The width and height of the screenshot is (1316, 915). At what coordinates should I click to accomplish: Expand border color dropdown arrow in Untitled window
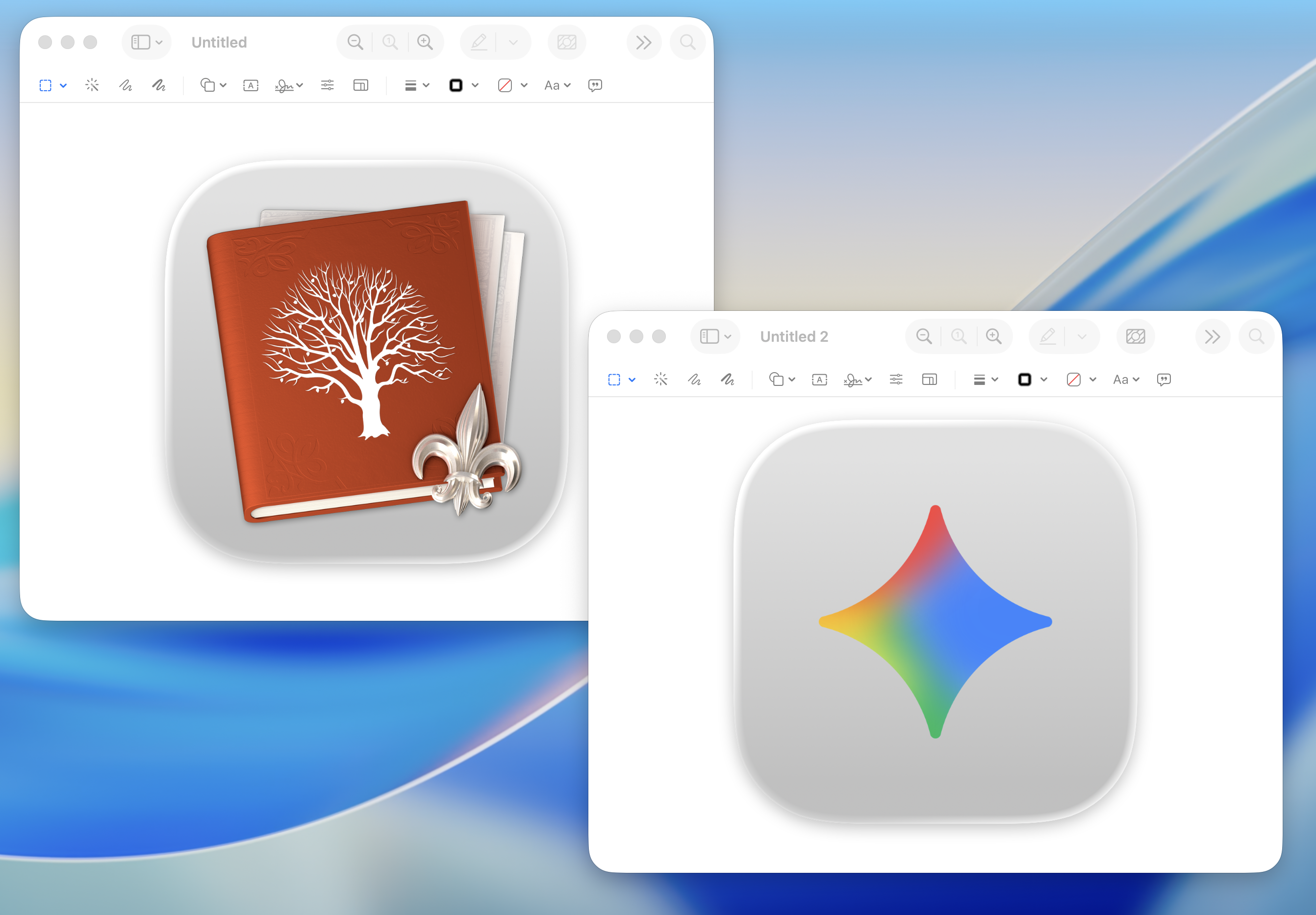475,85
